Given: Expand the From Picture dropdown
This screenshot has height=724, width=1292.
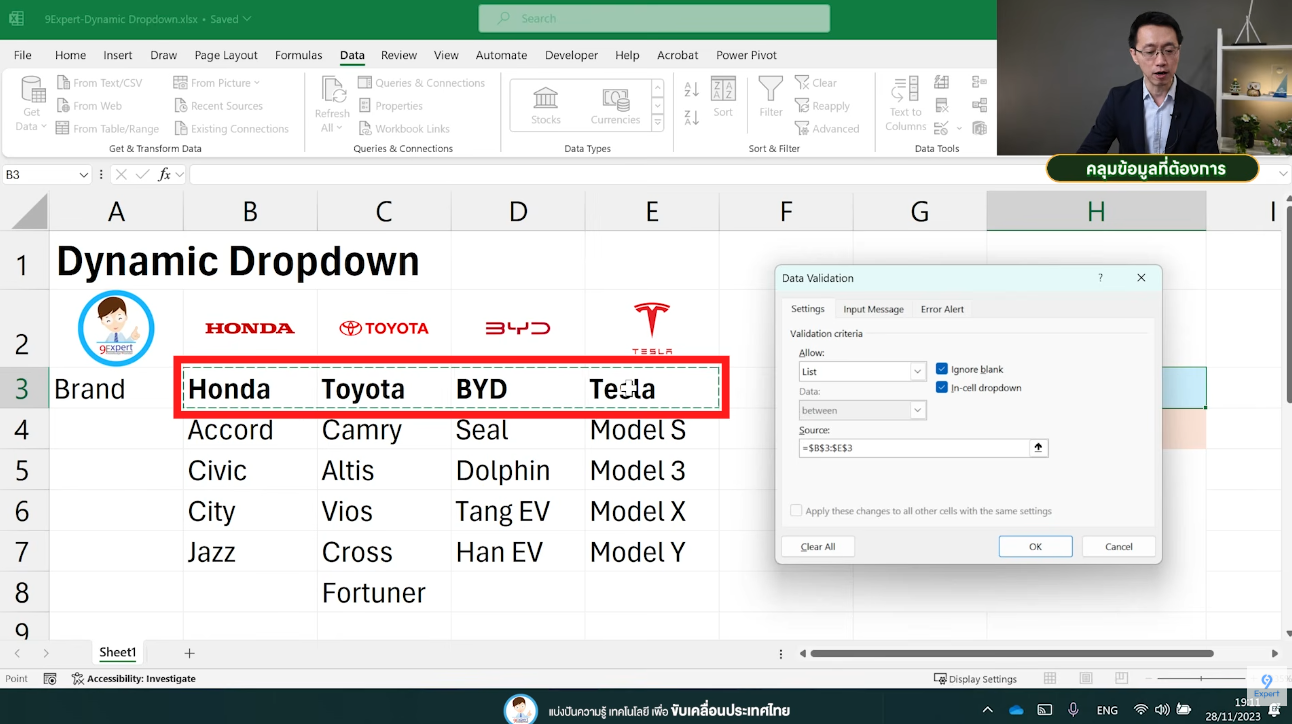Looking at the screenshot, I should (257, 83).
